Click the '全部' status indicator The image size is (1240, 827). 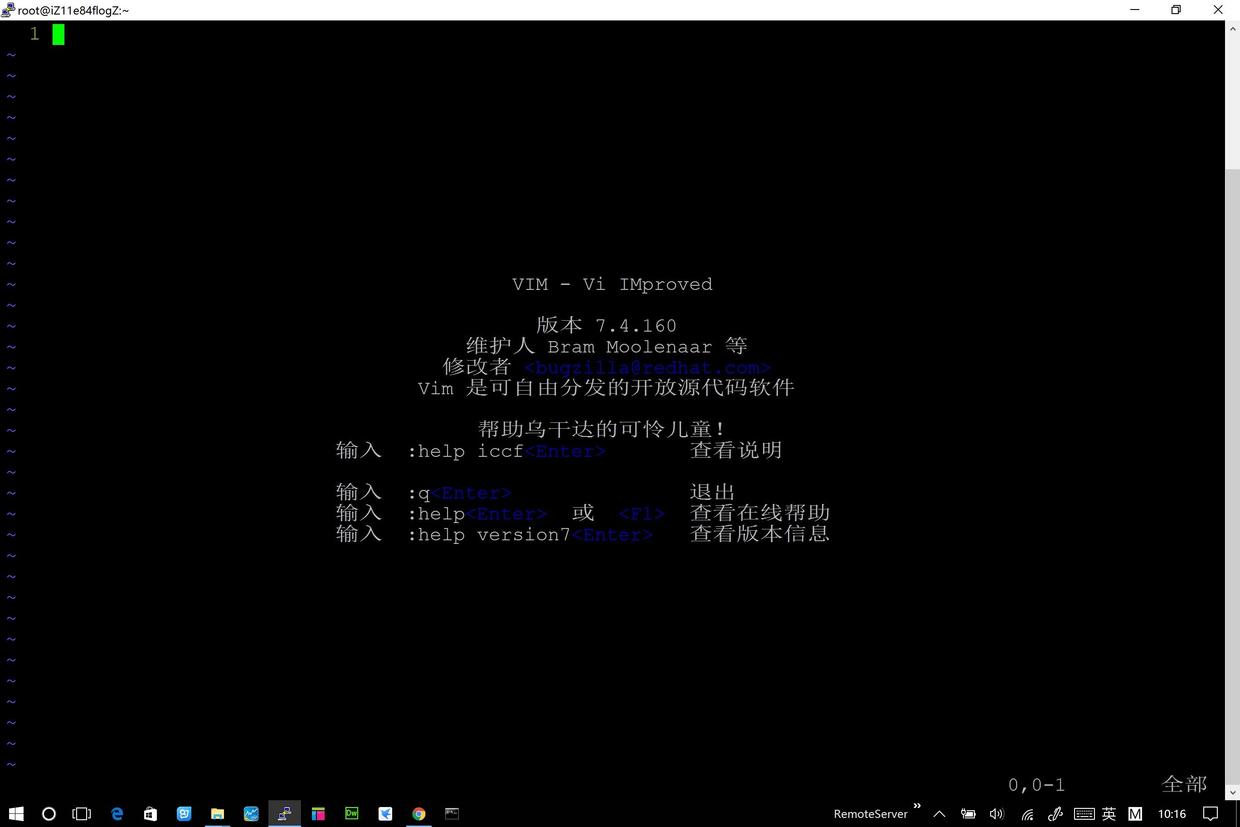[1184, 784]
